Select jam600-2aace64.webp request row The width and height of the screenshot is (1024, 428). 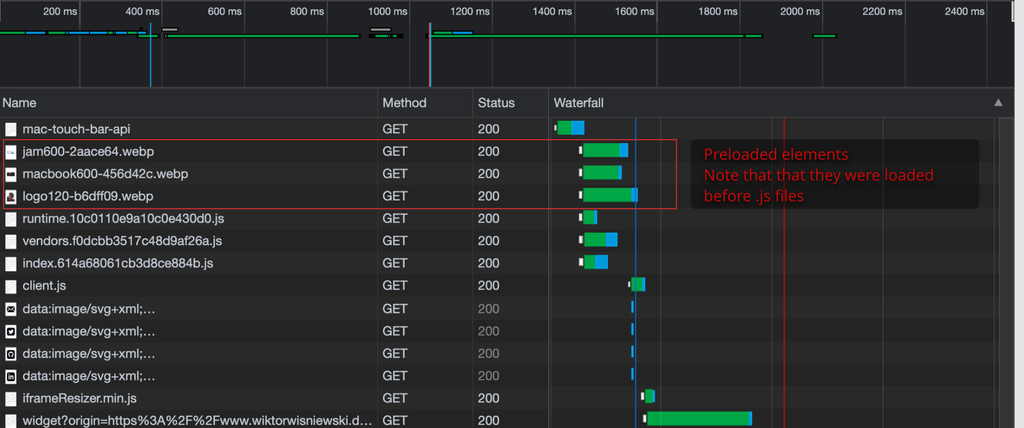[274, 152]
